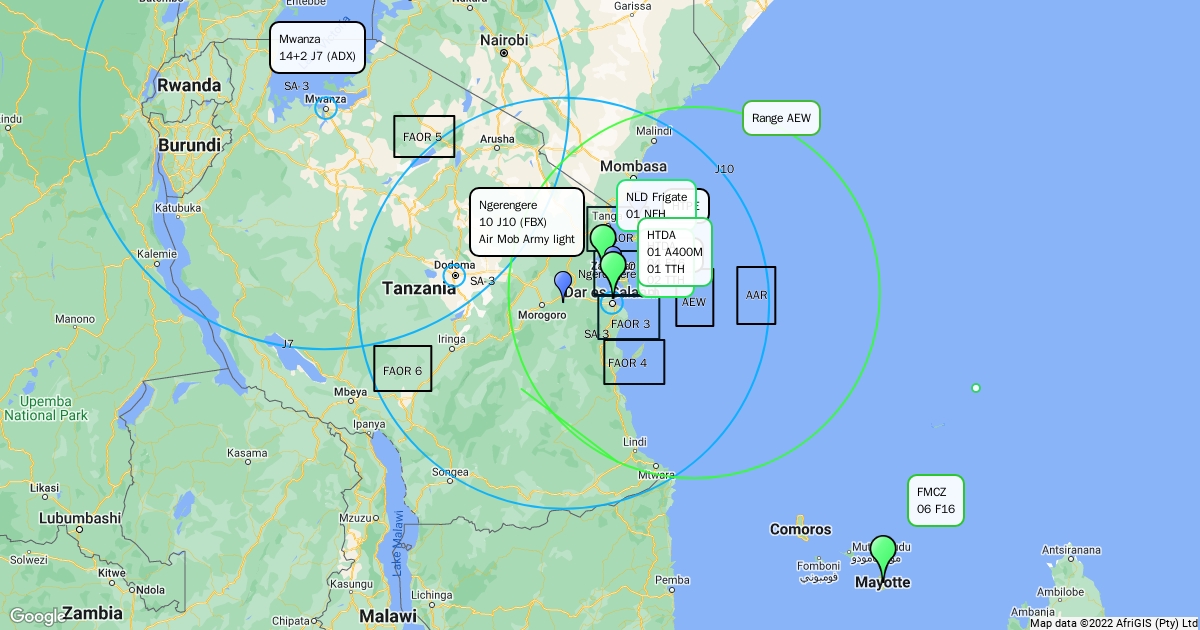Viewport: 1200px width, 630px height.
Task: Select the FAOR 6 box
Action: [x=403, y=368]
